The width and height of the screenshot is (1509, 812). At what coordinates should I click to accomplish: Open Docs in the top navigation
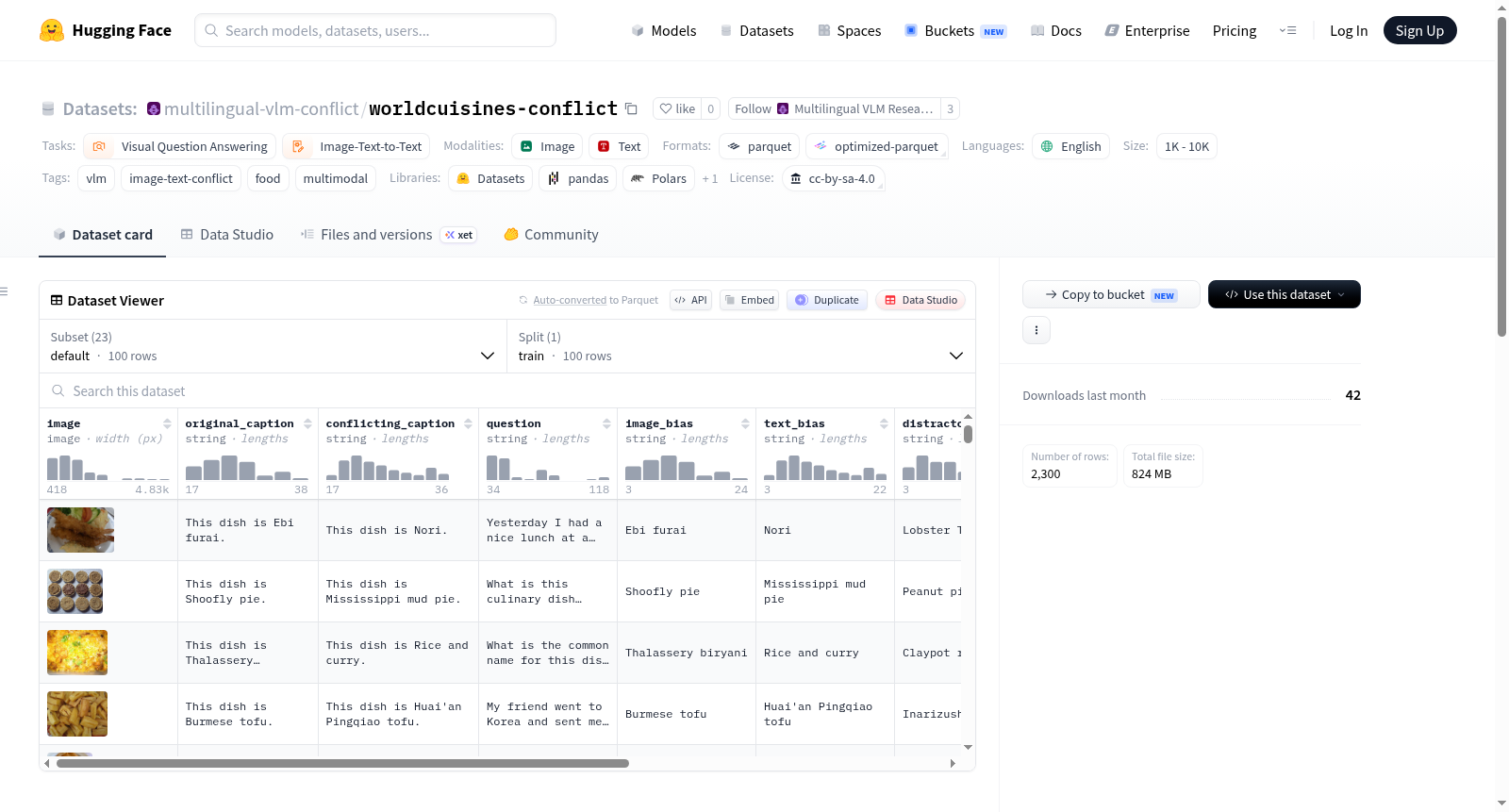(1055, 30)
